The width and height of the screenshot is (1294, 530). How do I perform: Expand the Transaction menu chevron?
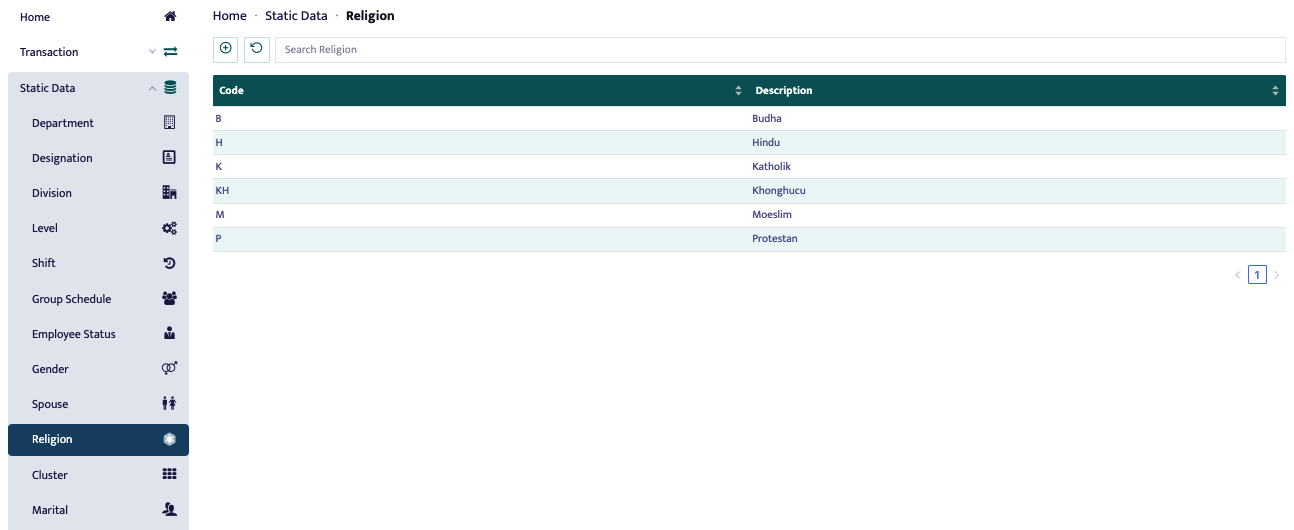(152, 52)
